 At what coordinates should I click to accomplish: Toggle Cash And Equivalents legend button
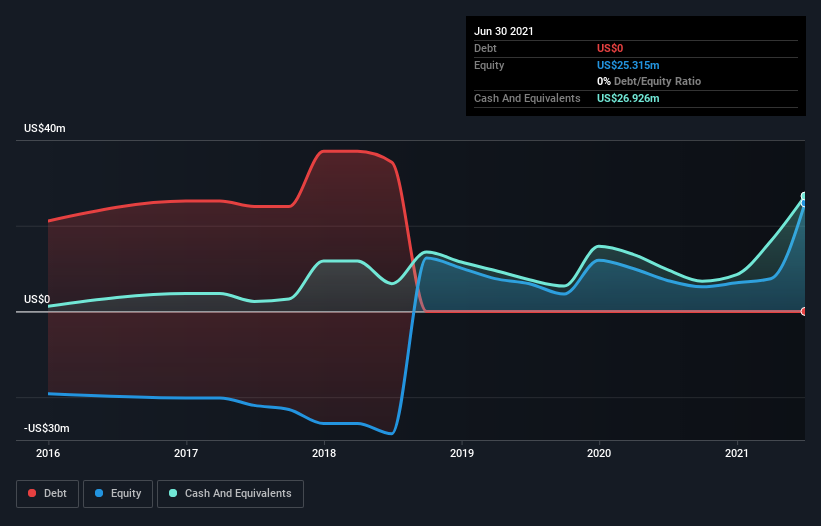coord(230,494)
